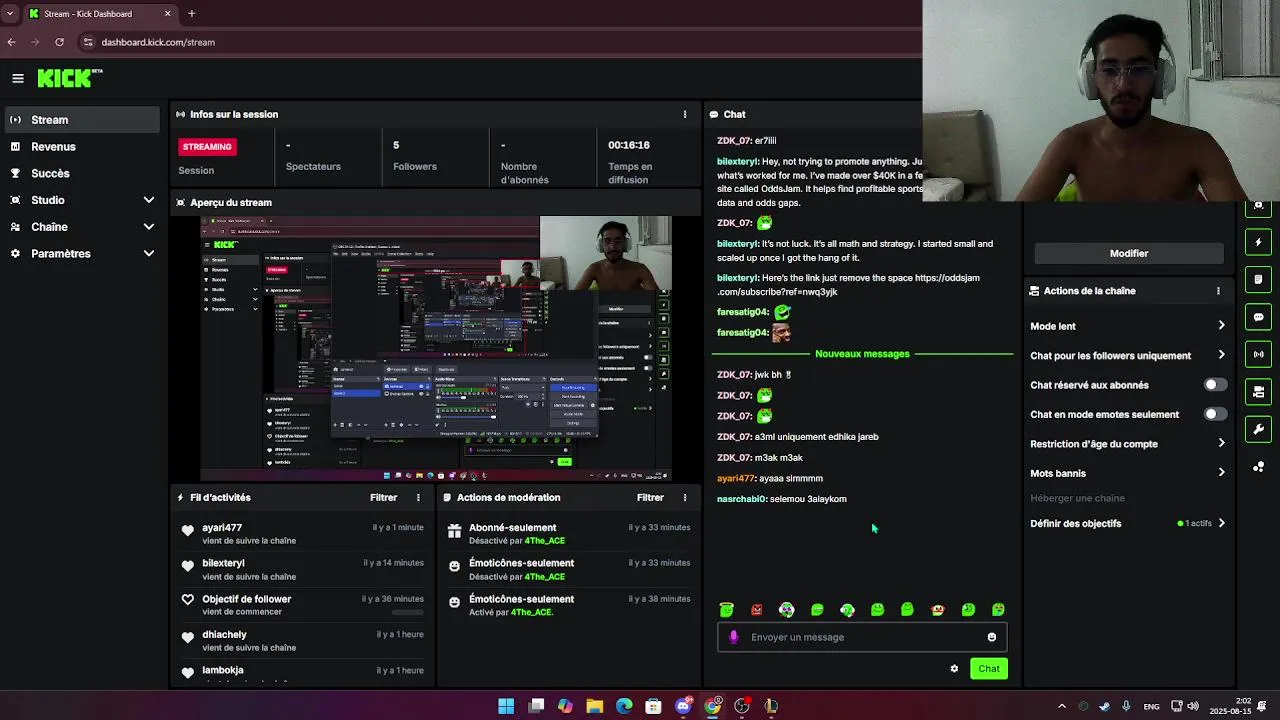Click the channel actions icon in right rail

[1259, 392]
